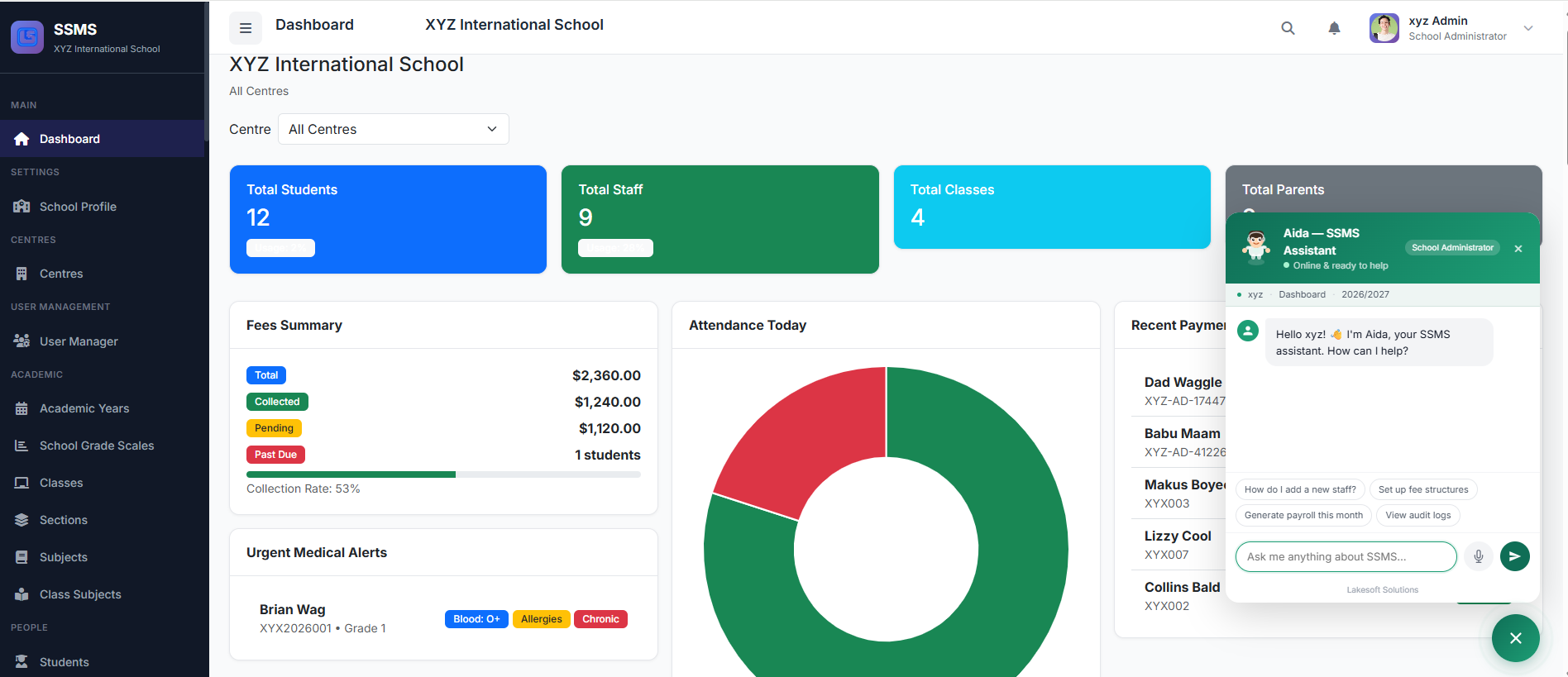Click the User Manager people icon

pyautogui.click(x=22, y=341)
